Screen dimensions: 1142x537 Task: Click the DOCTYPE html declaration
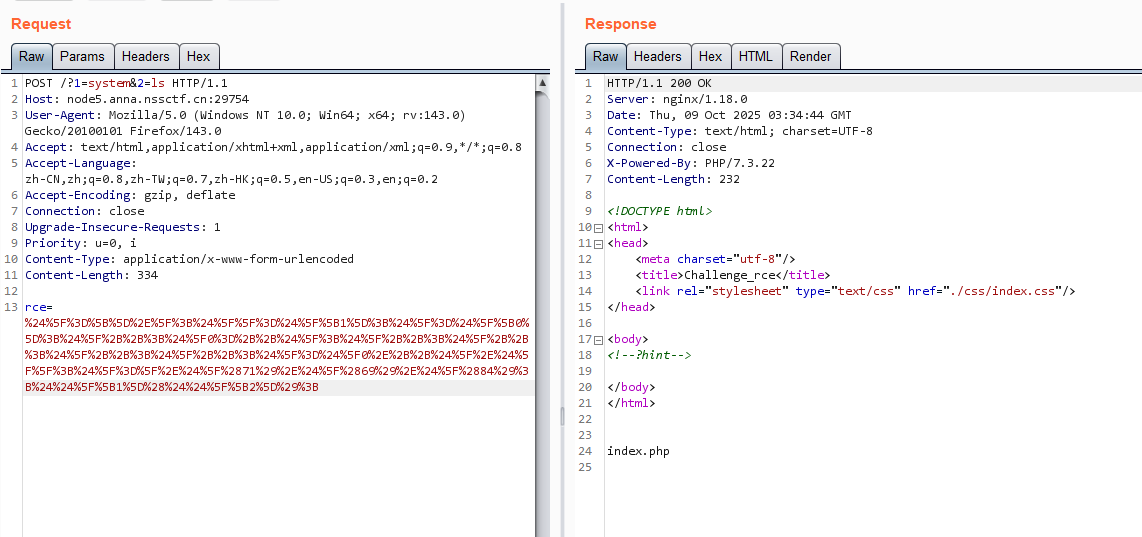pos(659,211)
